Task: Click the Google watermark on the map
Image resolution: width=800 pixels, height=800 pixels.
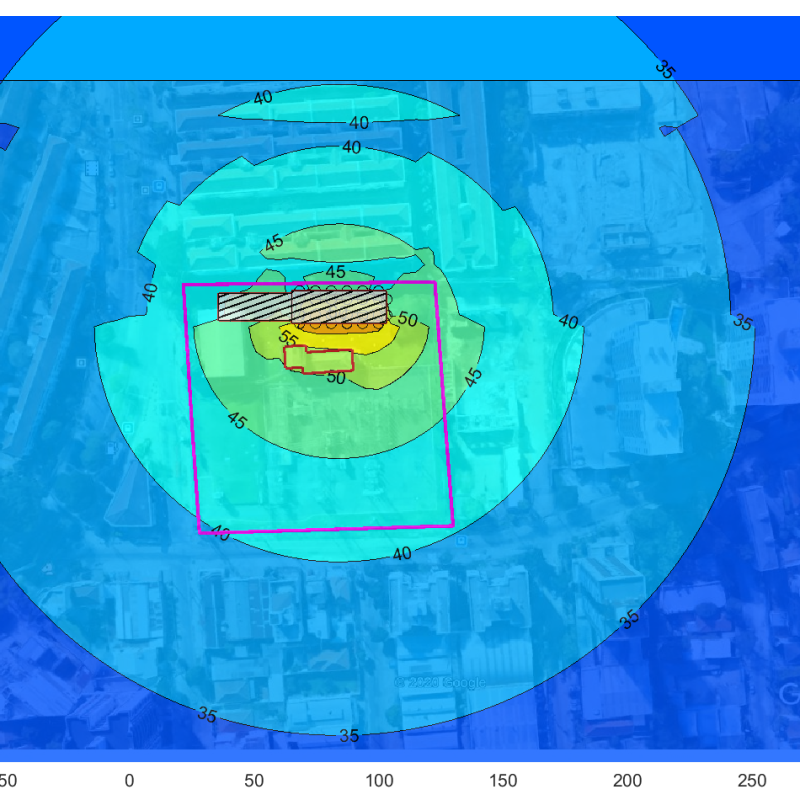Action: 440,683
